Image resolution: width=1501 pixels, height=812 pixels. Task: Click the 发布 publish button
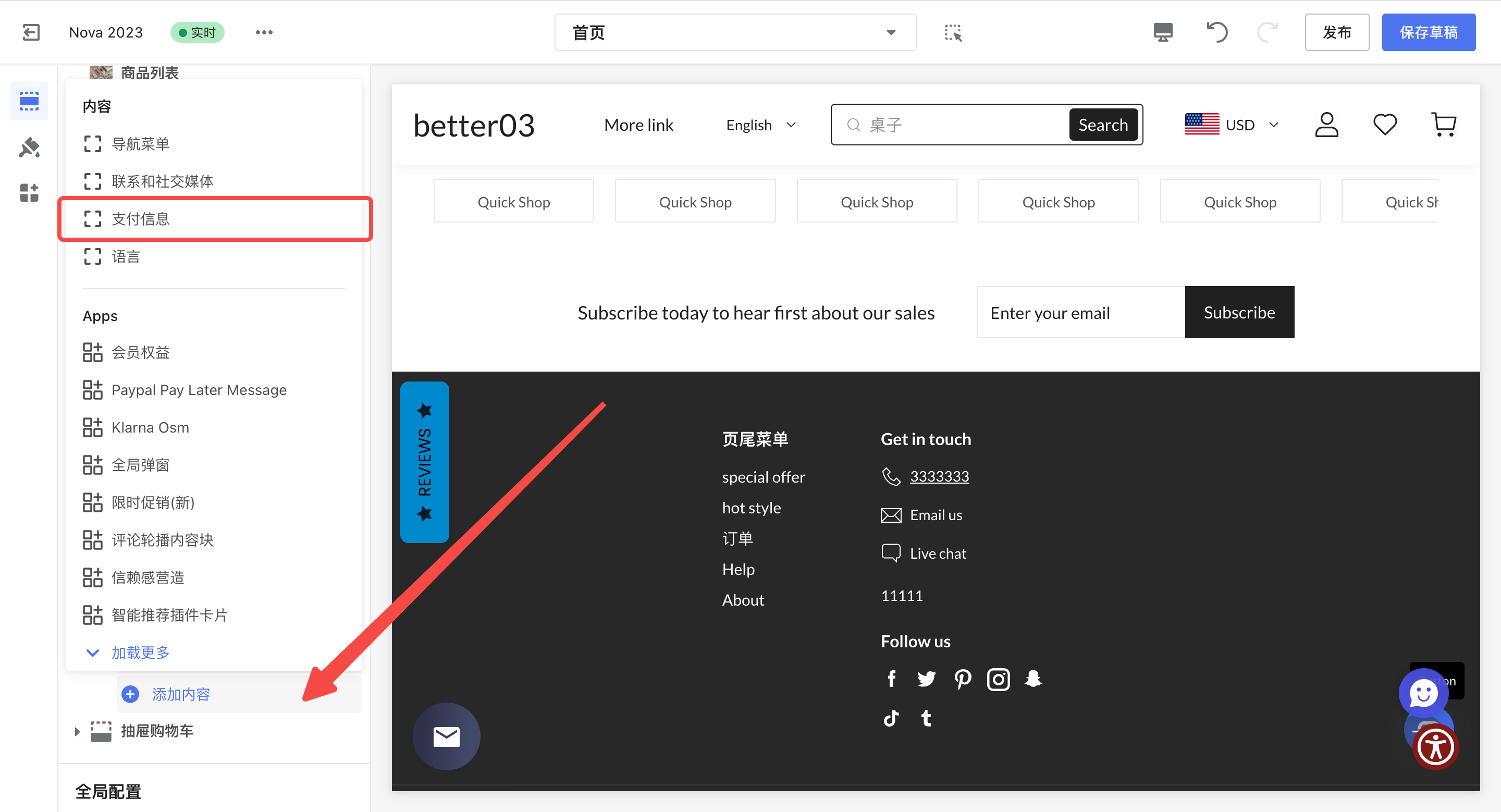point(1336,33)
